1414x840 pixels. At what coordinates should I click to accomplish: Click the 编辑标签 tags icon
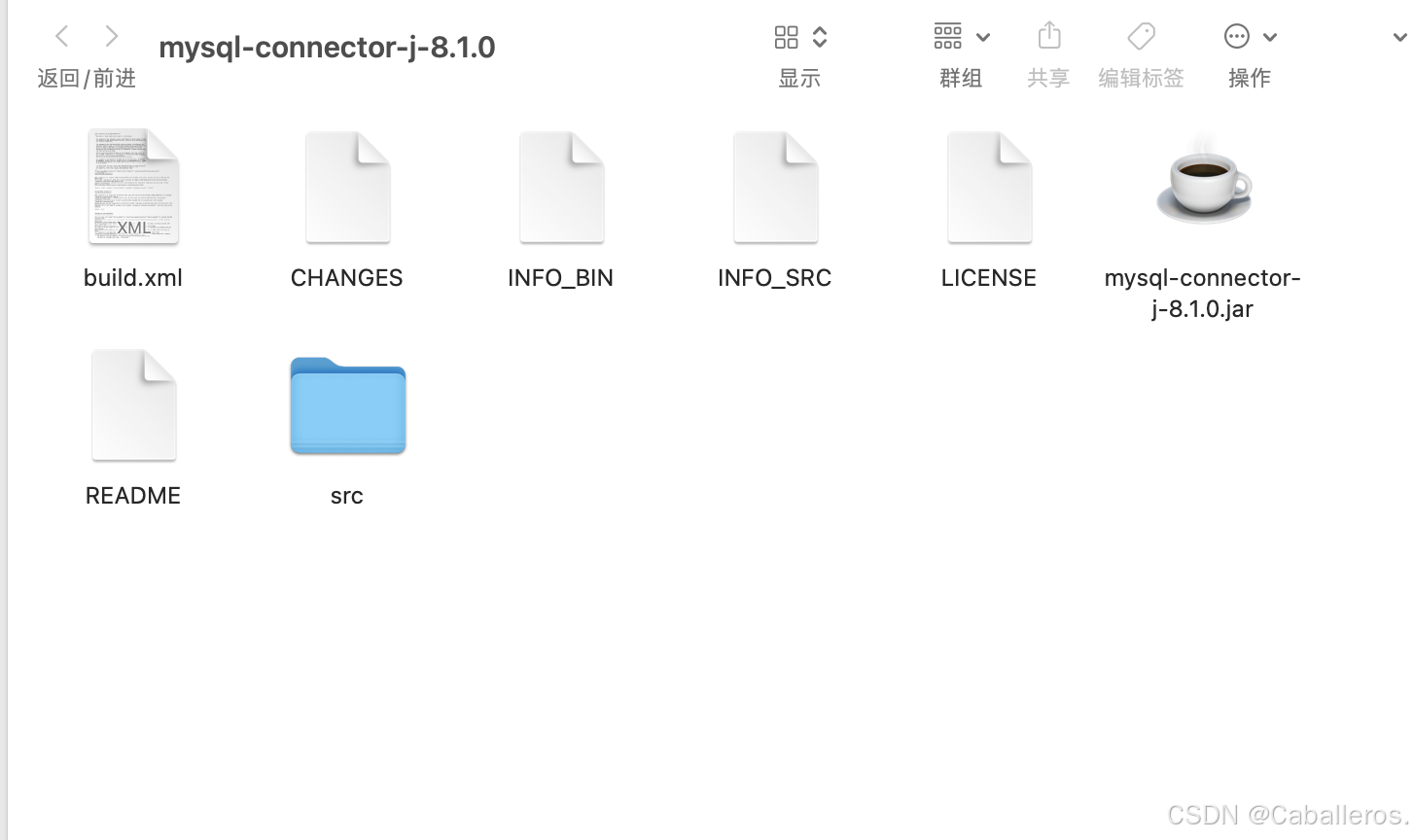pos(1140,35)
